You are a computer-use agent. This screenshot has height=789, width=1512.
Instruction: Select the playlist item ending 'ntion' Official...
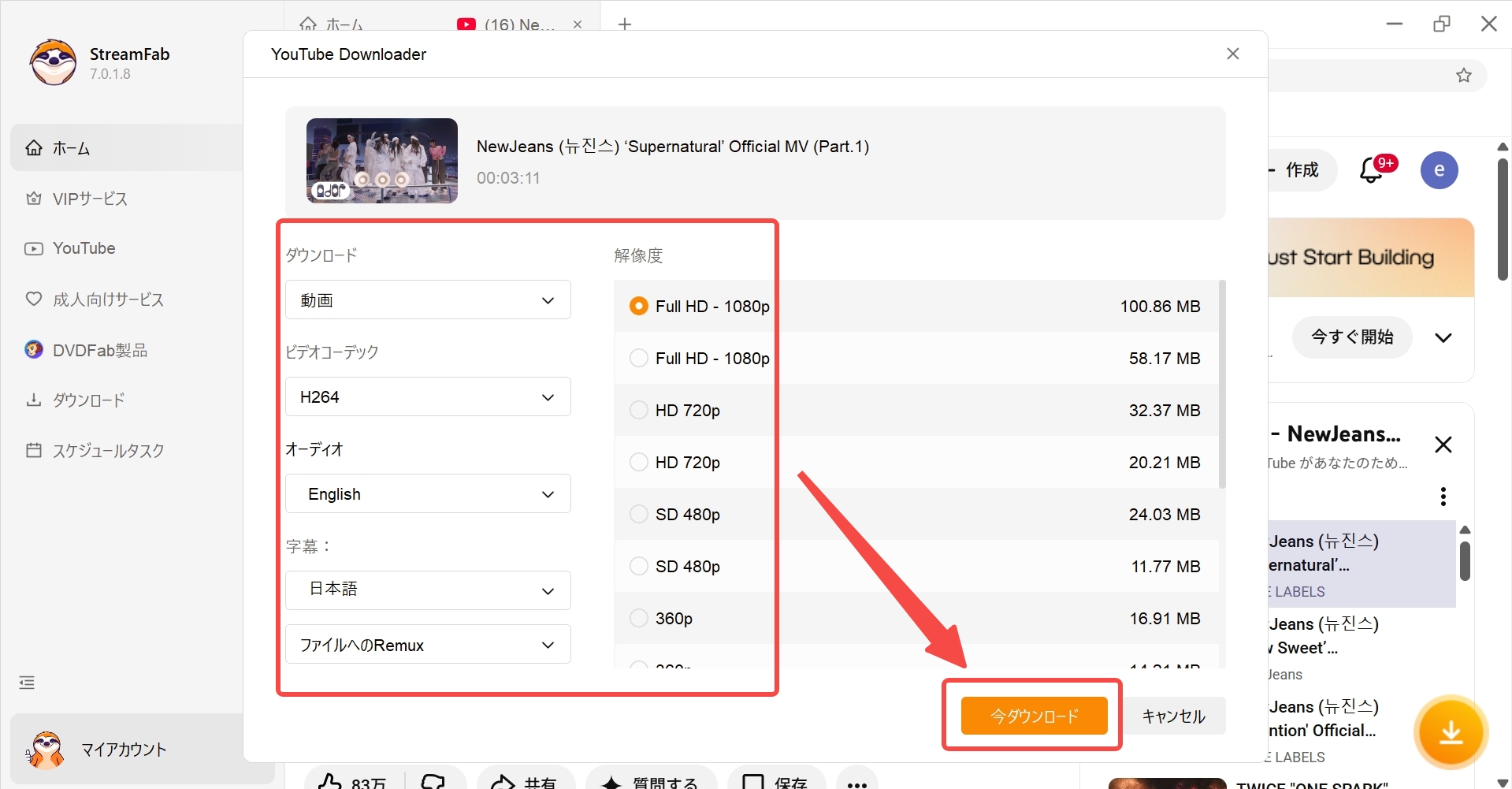1362,731
